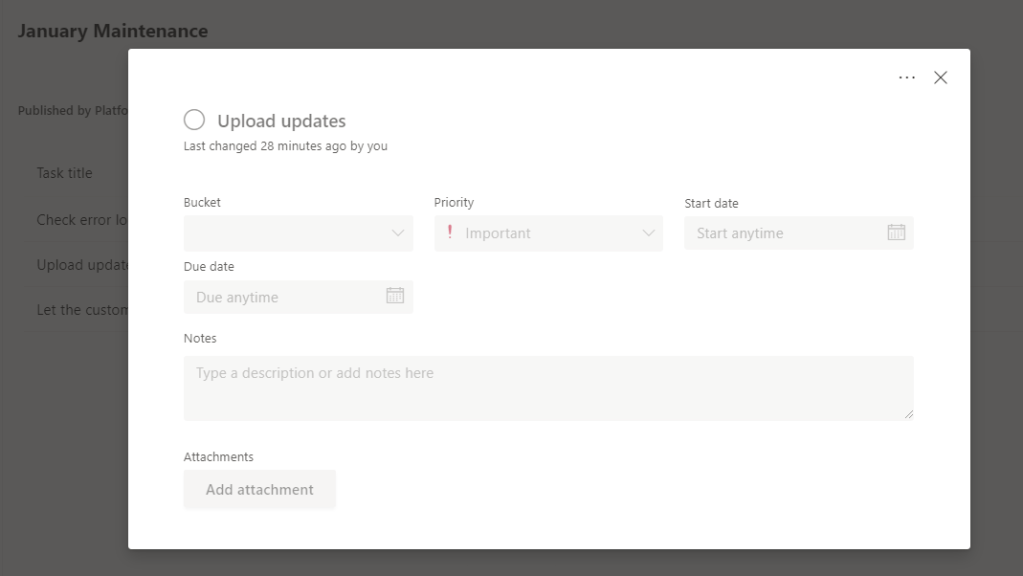Viewport: 1023px width, 576px height.
Task: Open the Let the customer task row
Action: [82, 310]
